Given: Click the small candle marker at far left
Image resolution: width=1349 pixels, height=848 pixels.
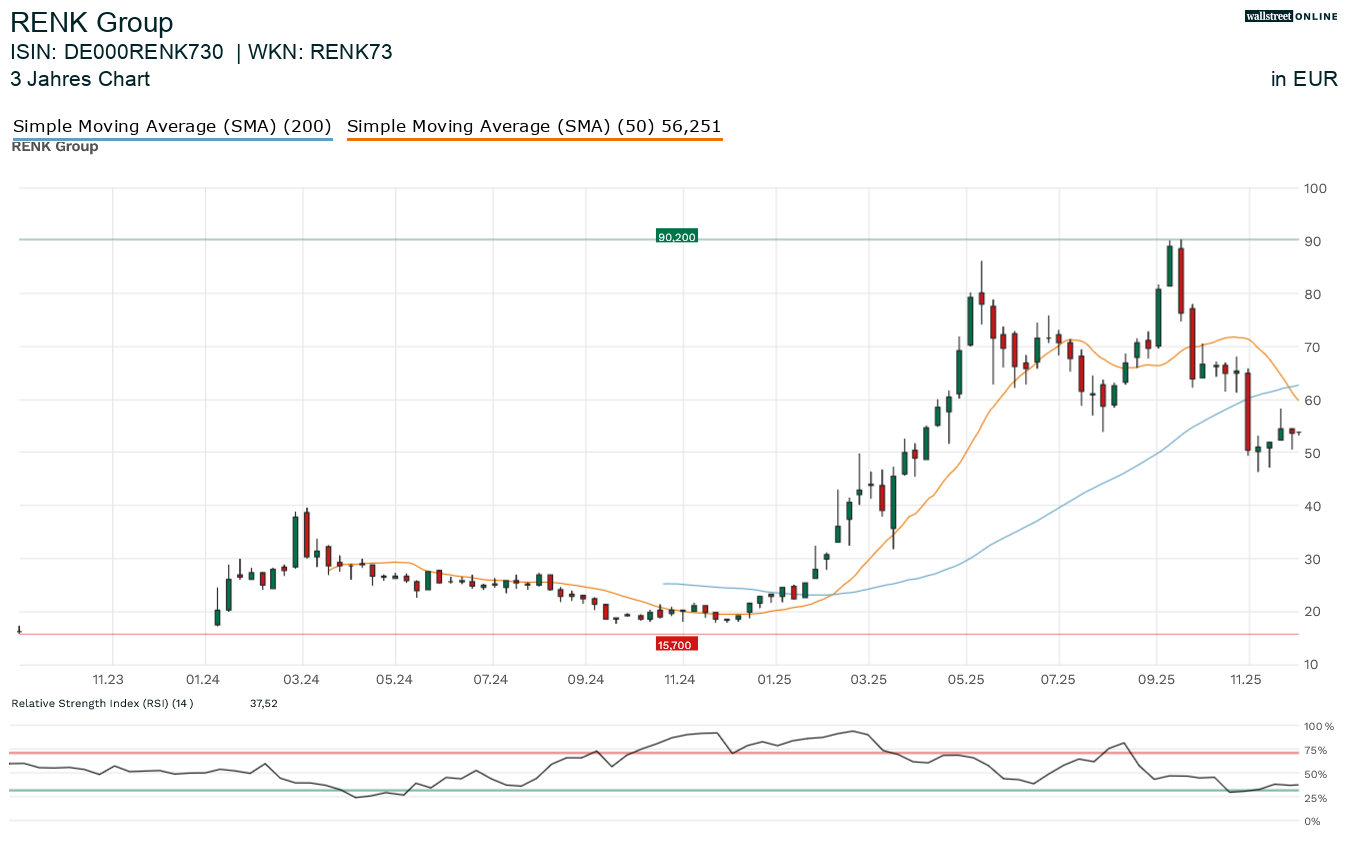Looking at the screenshot, I should click(19, 630).
